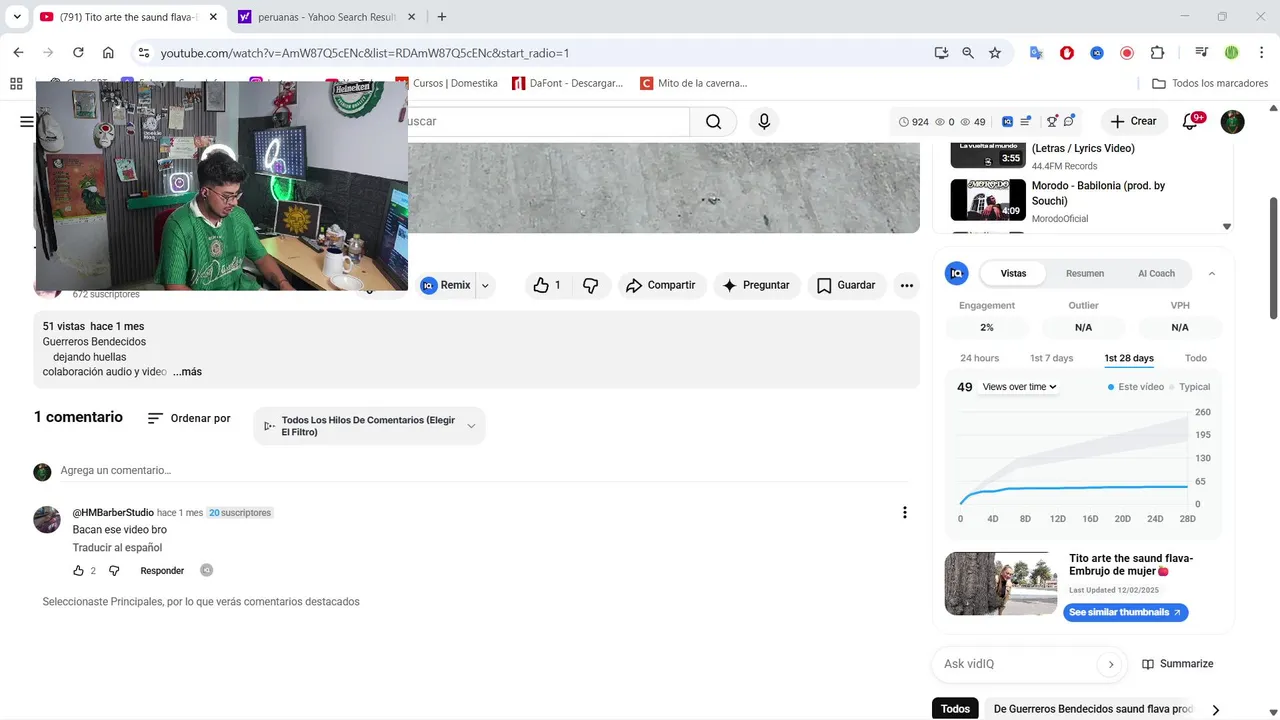This screenshot has width=1280, height=720.
Task: Open the media control music icon
Action: 1201,53
